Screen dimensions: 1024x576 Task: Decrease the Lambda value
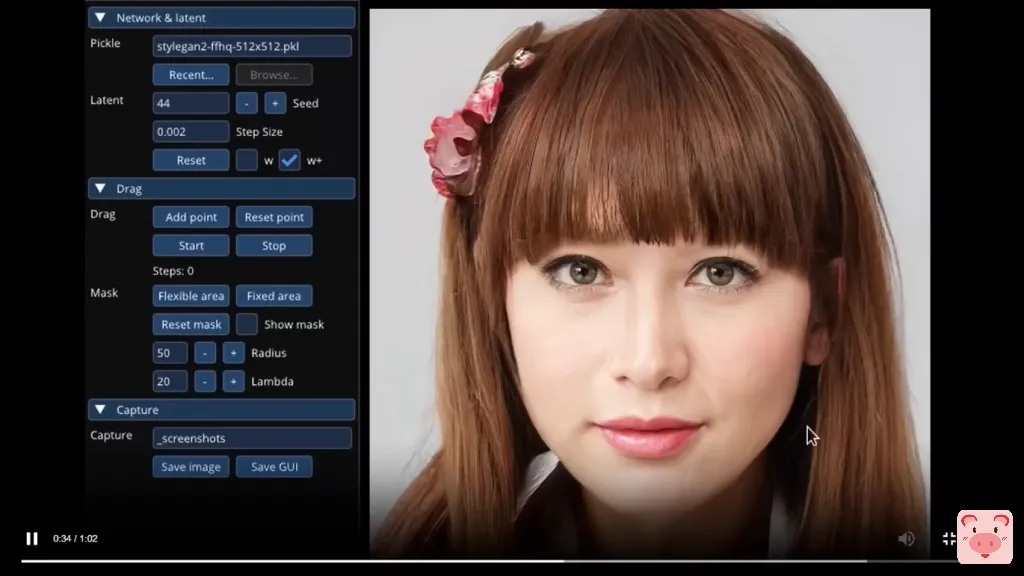tap(204, 381)
